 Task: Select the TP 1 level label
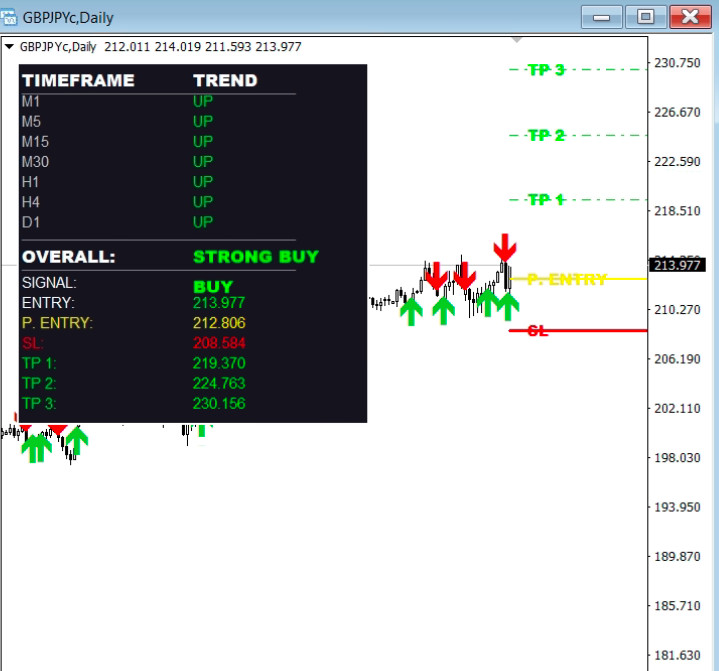pyautogui.click(x=547, y=200)
